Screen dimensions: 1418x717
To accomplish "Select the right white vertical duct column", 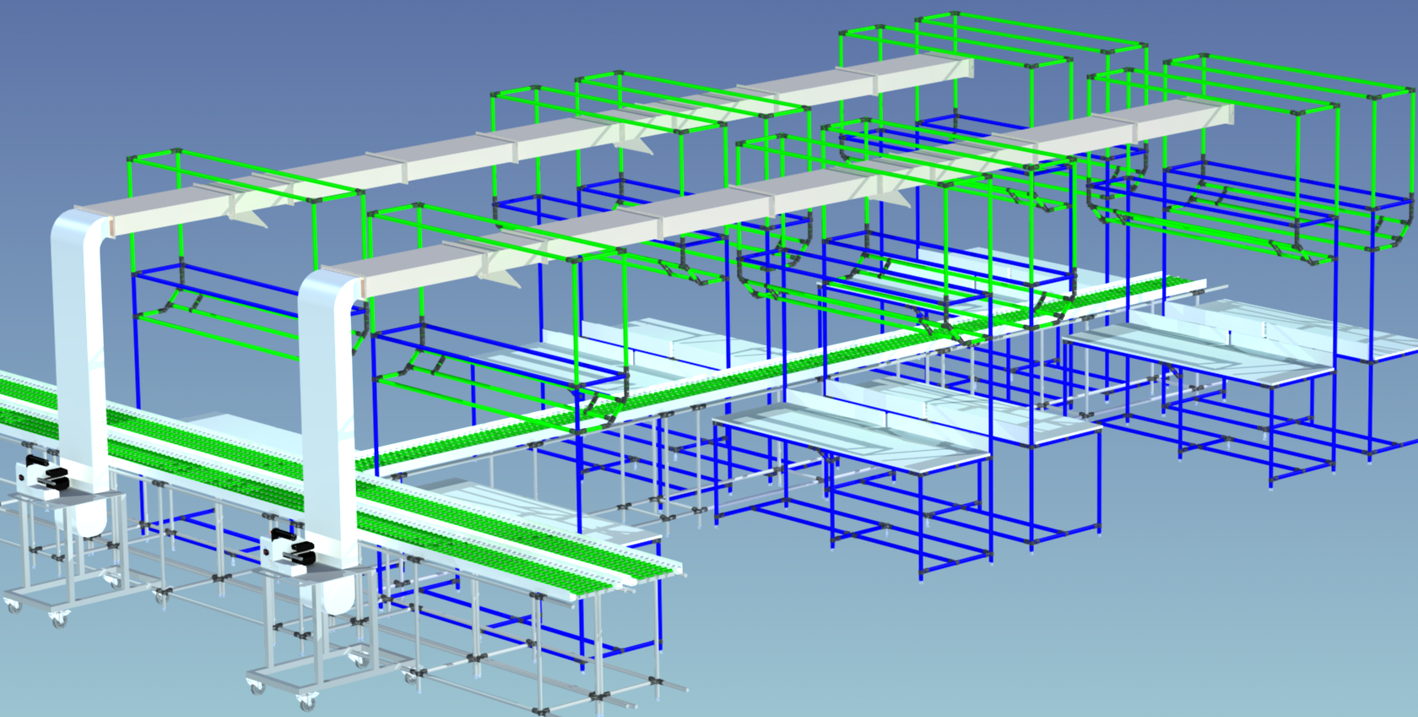I will pyautogui.click(x=330, y=430).
